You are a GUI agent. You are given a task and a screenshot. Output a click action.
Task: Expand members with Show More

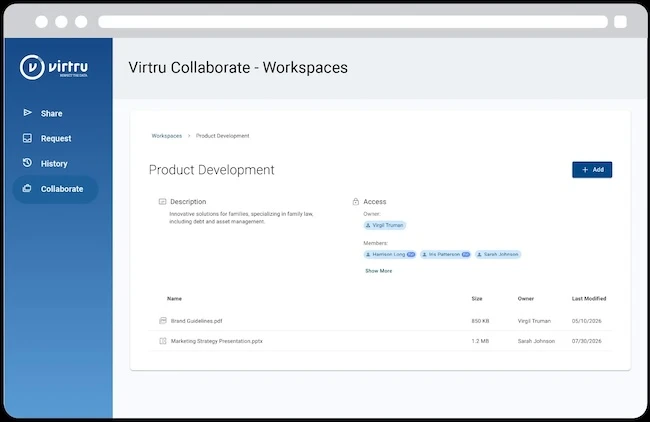point(378,271)
